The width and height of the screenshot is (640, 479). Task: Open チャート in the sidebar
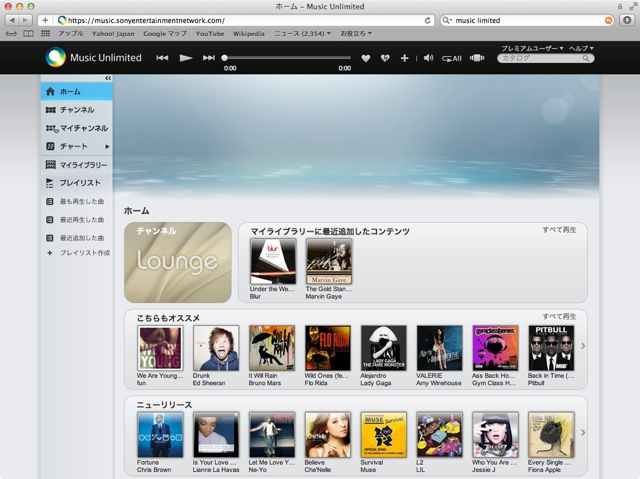pyautogui.click(x=73, y=146)
